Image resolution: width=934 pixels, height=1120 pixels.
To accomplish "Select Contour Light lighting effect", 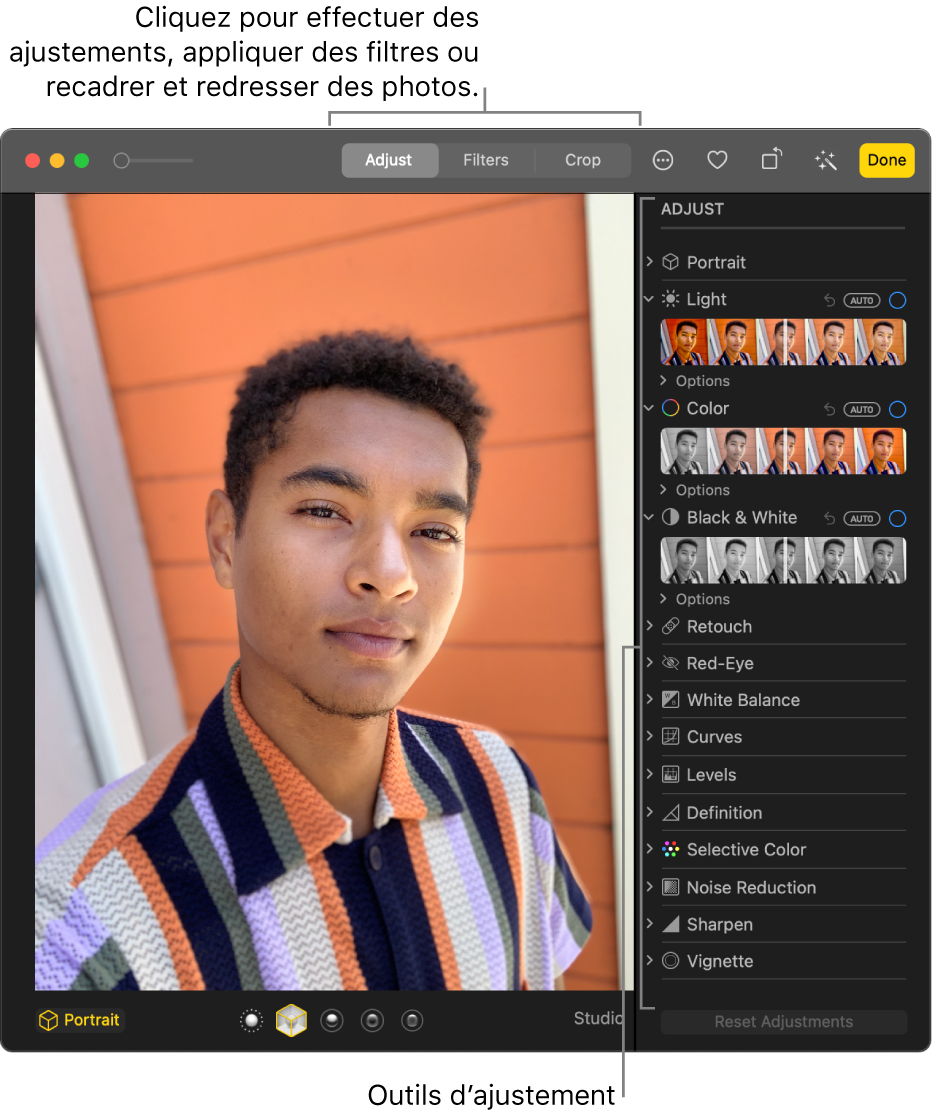I will tap(332, 1021).
